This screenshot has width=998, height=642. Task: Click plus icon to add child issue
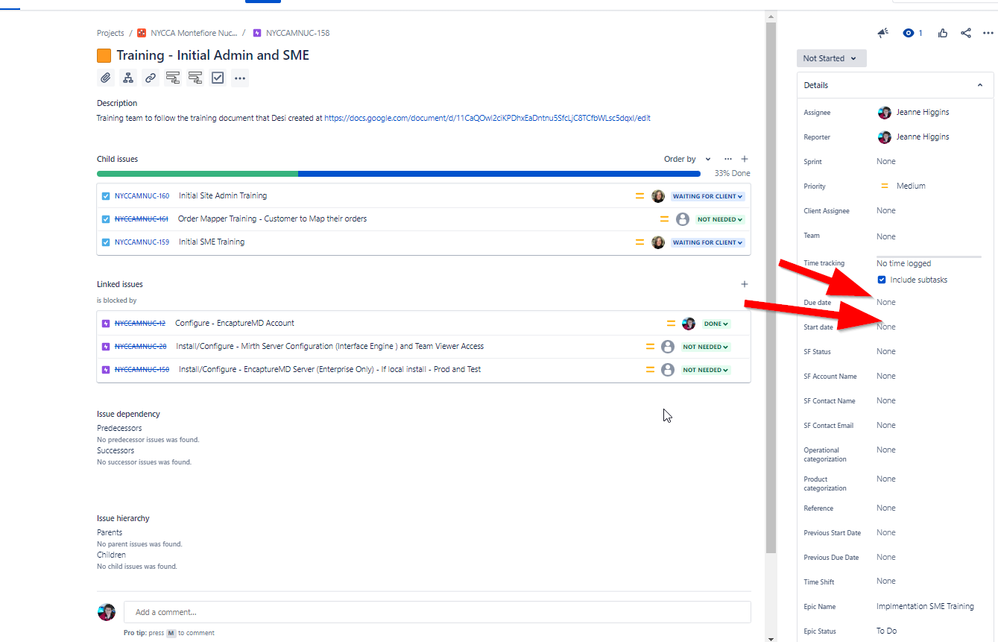click(x=745, y=159)
